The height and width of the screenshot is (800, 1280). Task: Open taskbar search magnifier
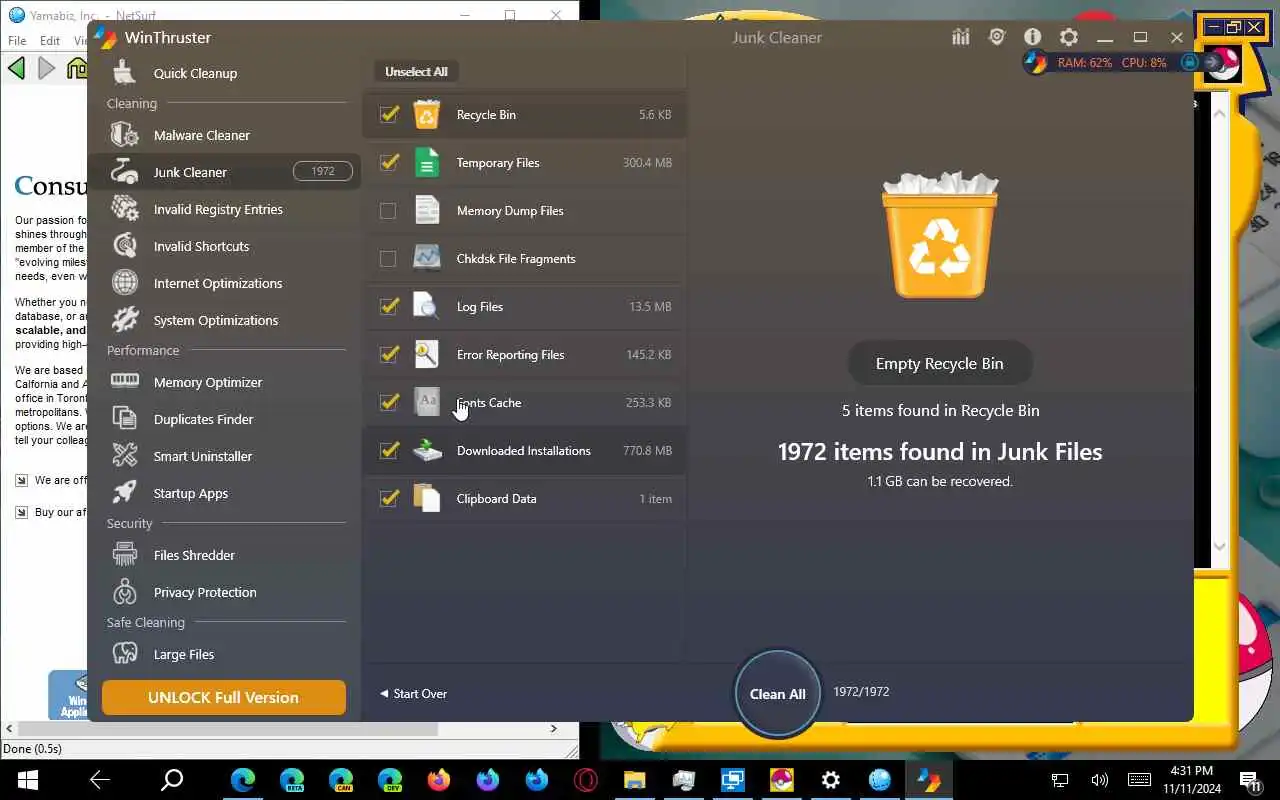tap(172, 780)
